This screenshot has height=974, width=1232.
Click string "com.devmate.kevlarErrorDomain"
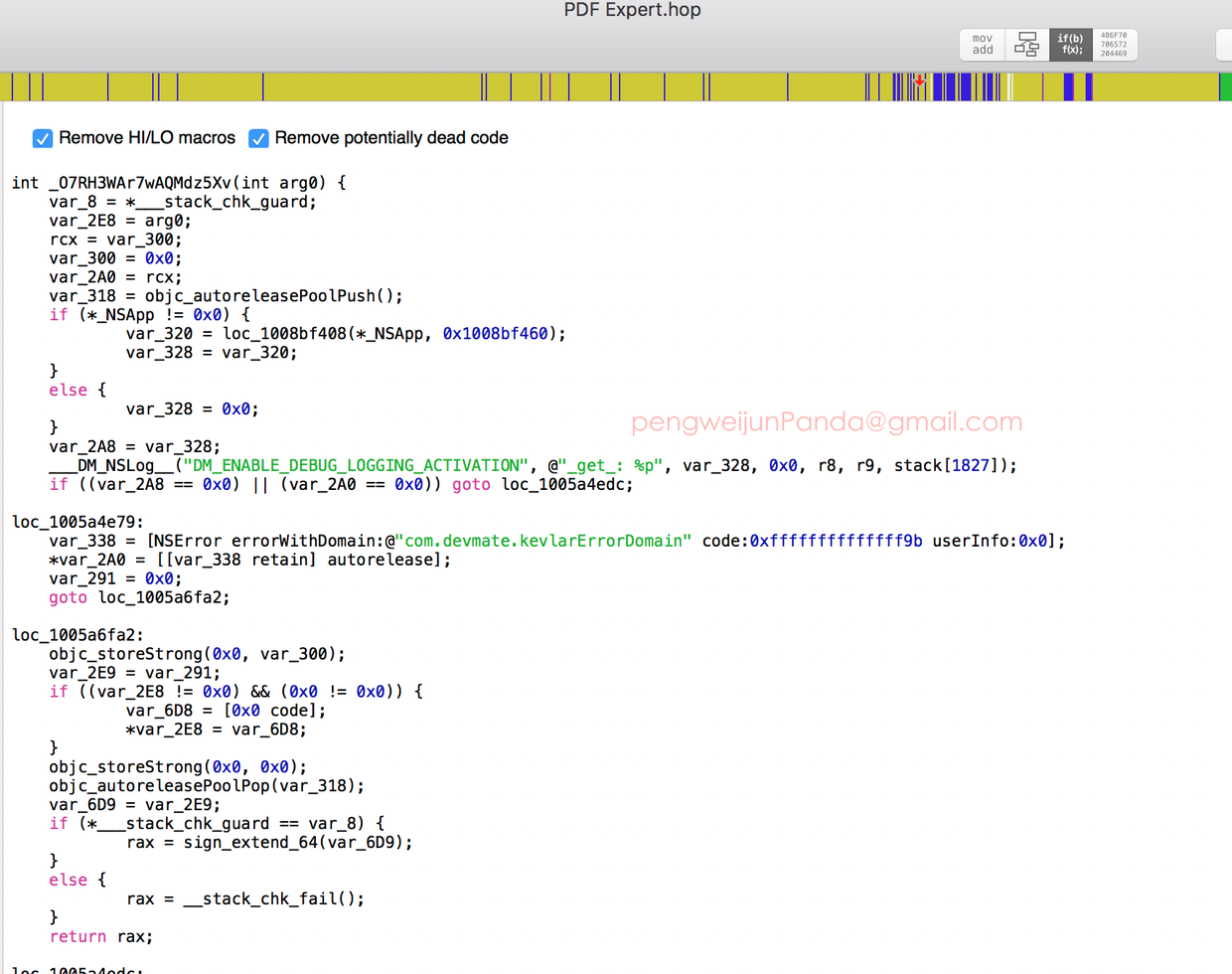click(542, 542)
